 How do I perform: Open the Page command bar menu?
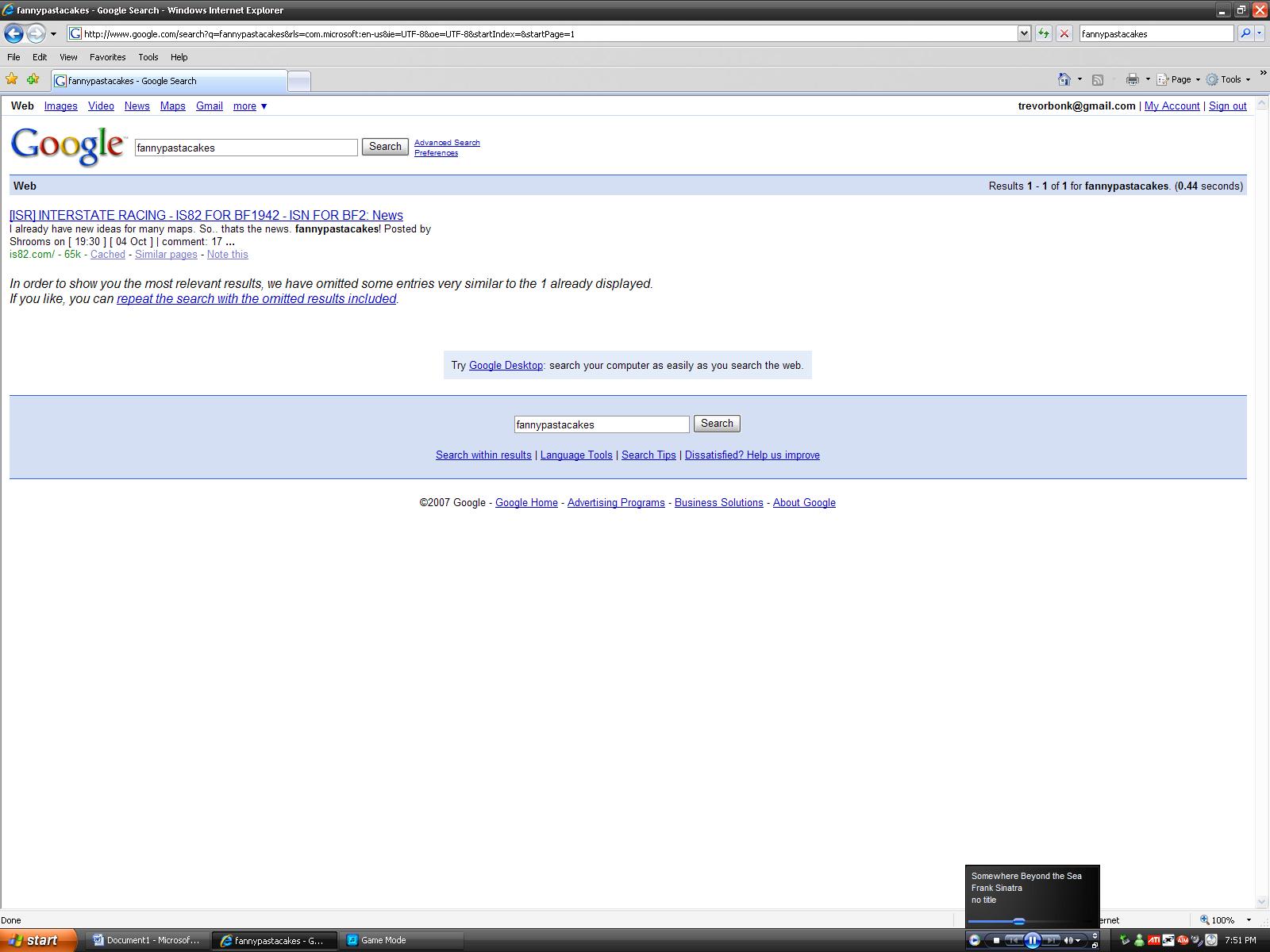1178,79
